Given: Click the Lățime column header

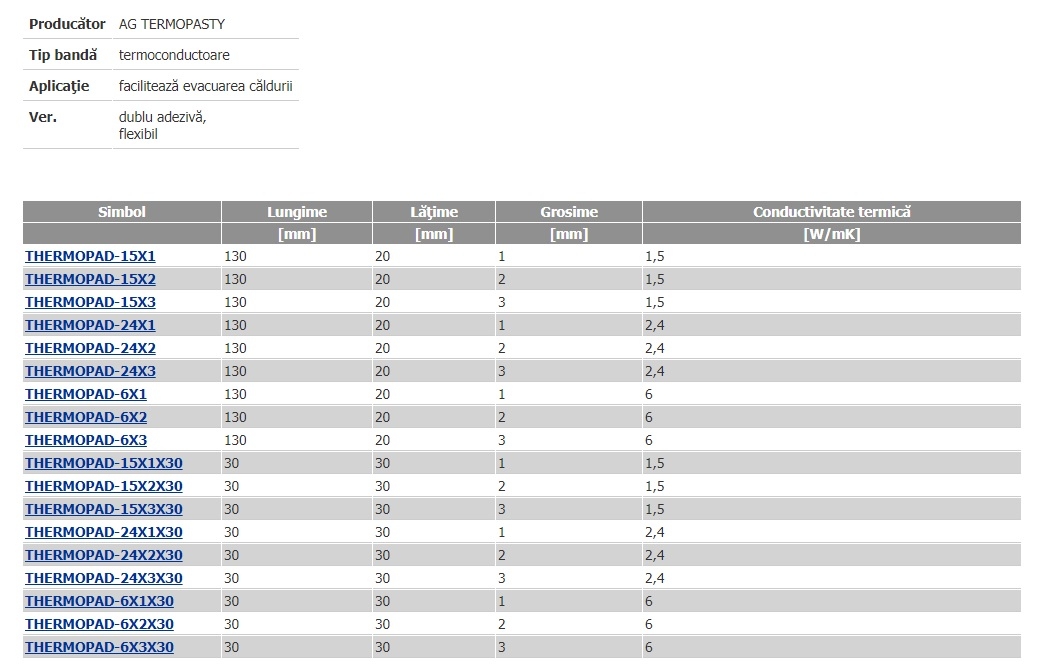Looking at the screenshot, I should point(434,212).
